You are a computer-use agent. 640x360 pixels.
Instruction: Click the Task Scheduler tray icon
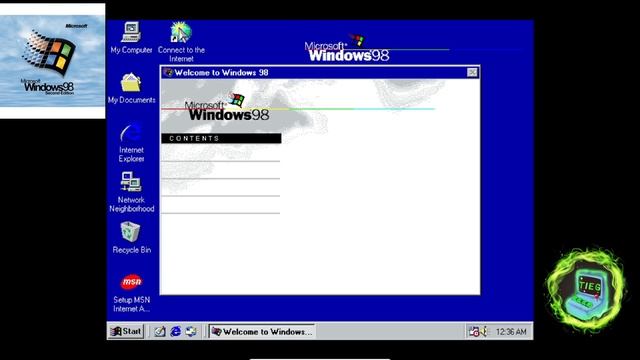point(474,331)
